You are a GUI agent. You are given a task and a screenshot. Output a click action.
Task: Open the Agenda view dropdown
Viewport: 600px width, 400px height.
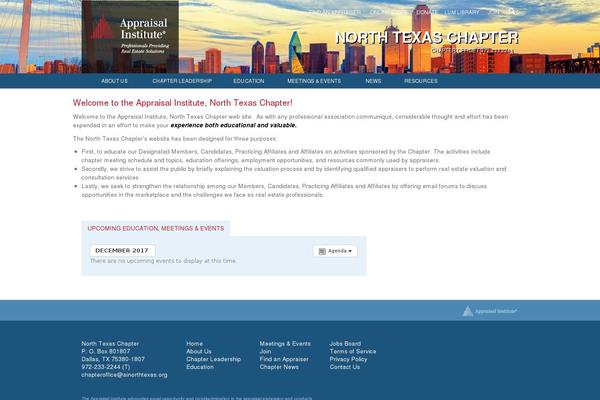[335, 251]
